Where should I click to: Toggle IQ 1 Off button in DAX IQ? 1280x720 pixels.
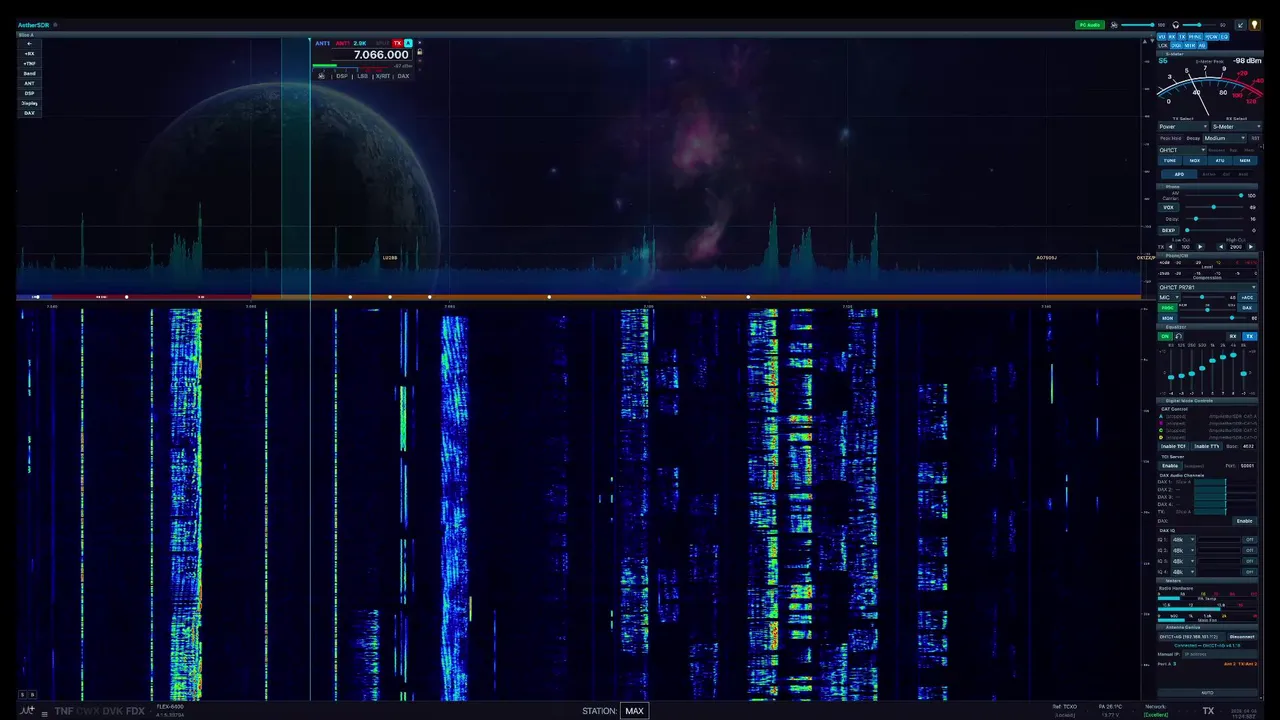1249,540
